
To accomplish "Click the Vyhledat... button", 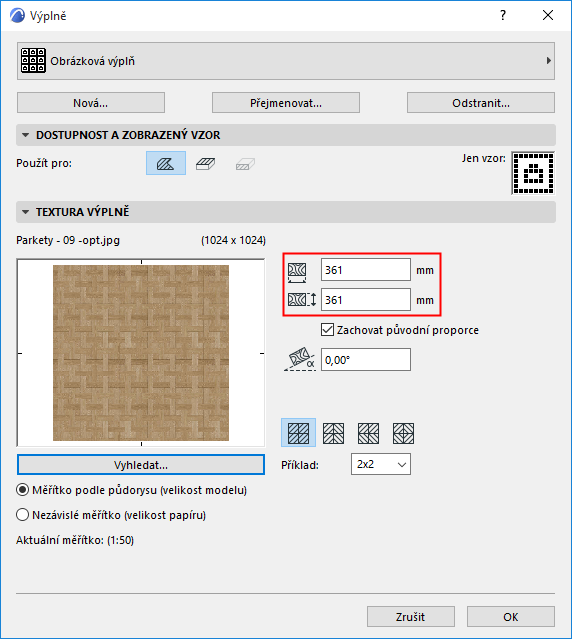I will (141, 465).
